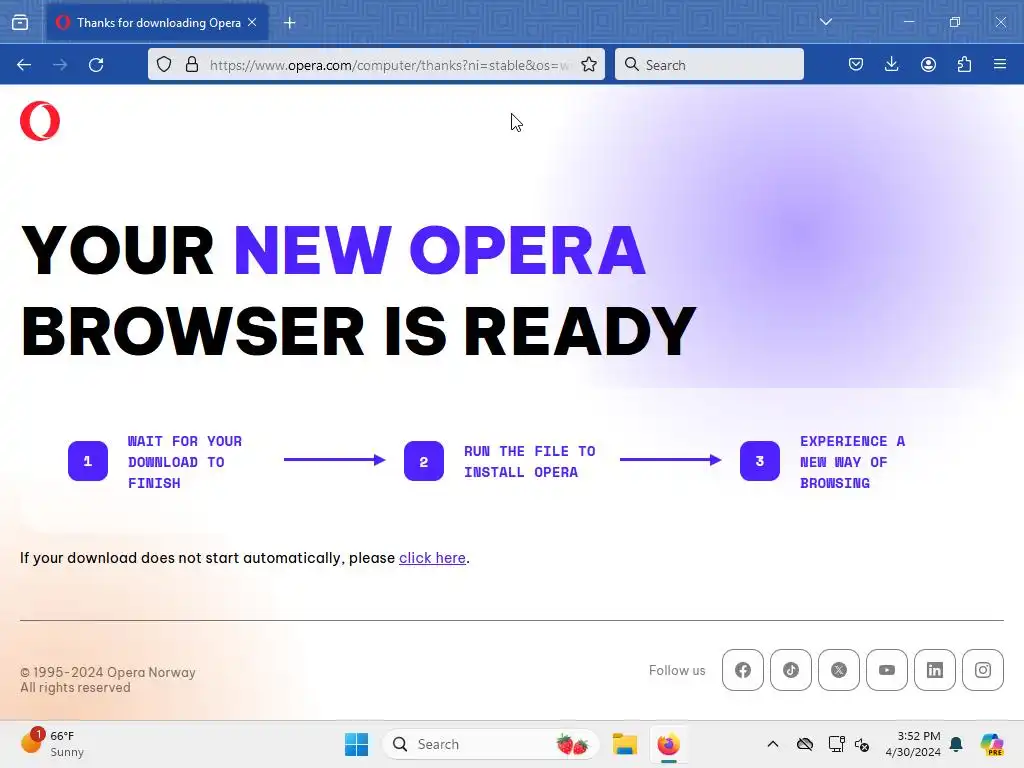Open the notification bell
The image size is (1024, 768).
coord(956,744)
